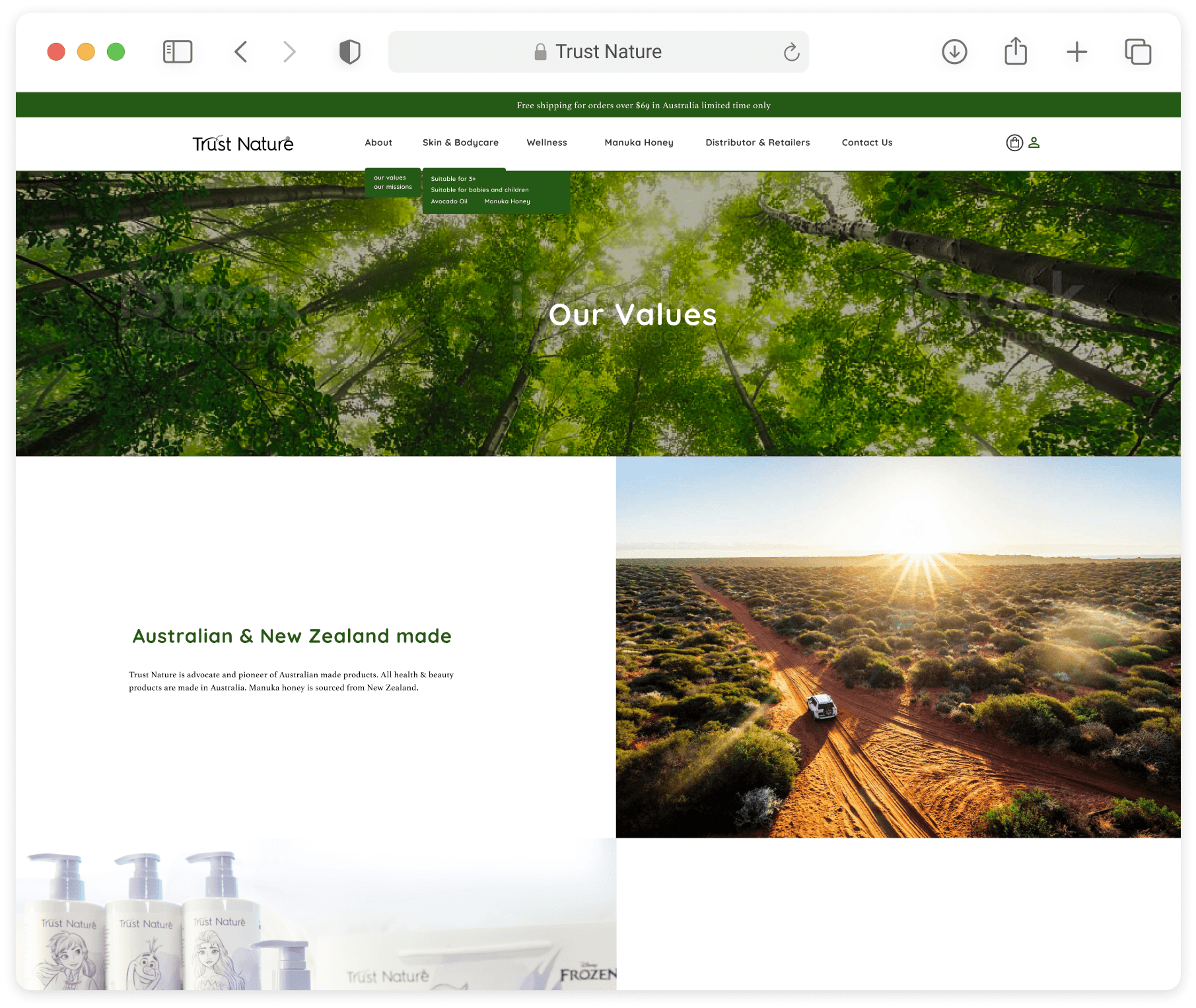The image size is (1196, 1008).
Task: Show downloads with the arrow icon
Action: click(x=954, y=51)
